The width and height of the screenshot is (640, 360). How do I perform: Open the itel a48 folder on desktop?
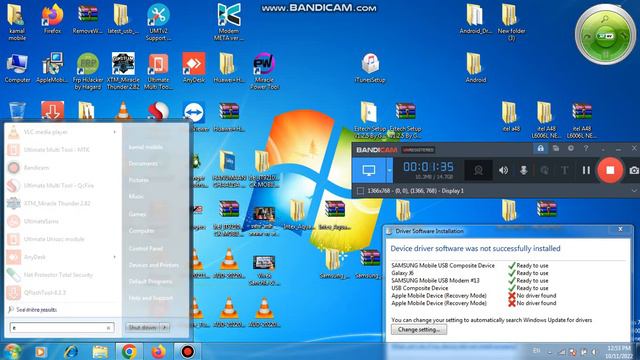click(511, 117)
